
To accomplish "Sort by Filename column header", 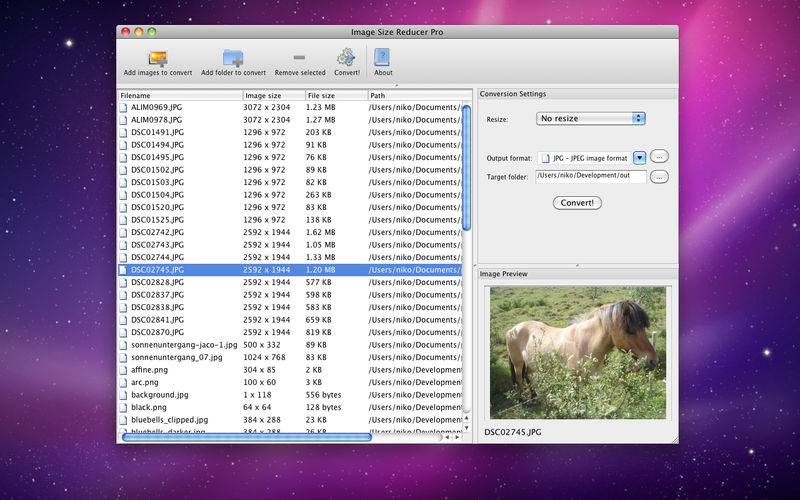I will pos(180,95).
